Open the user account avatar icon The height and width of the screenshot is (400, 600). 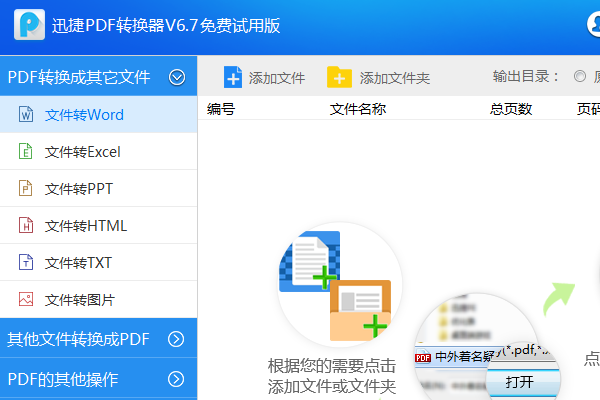click(594, 24)
